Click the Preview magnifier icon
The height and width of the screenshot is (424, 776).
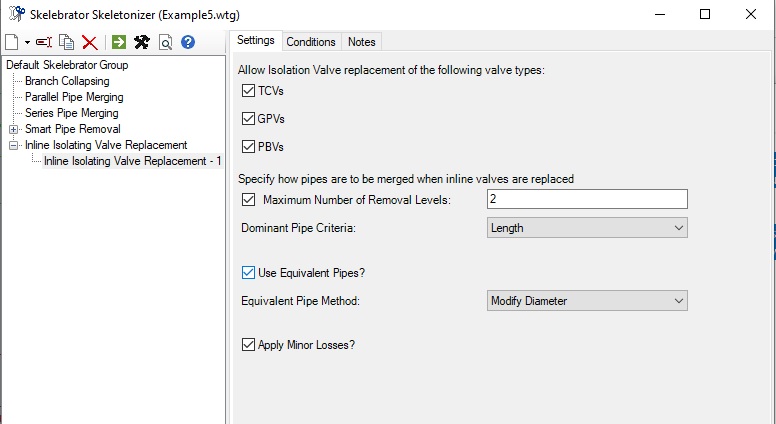[x=165, y=42]
